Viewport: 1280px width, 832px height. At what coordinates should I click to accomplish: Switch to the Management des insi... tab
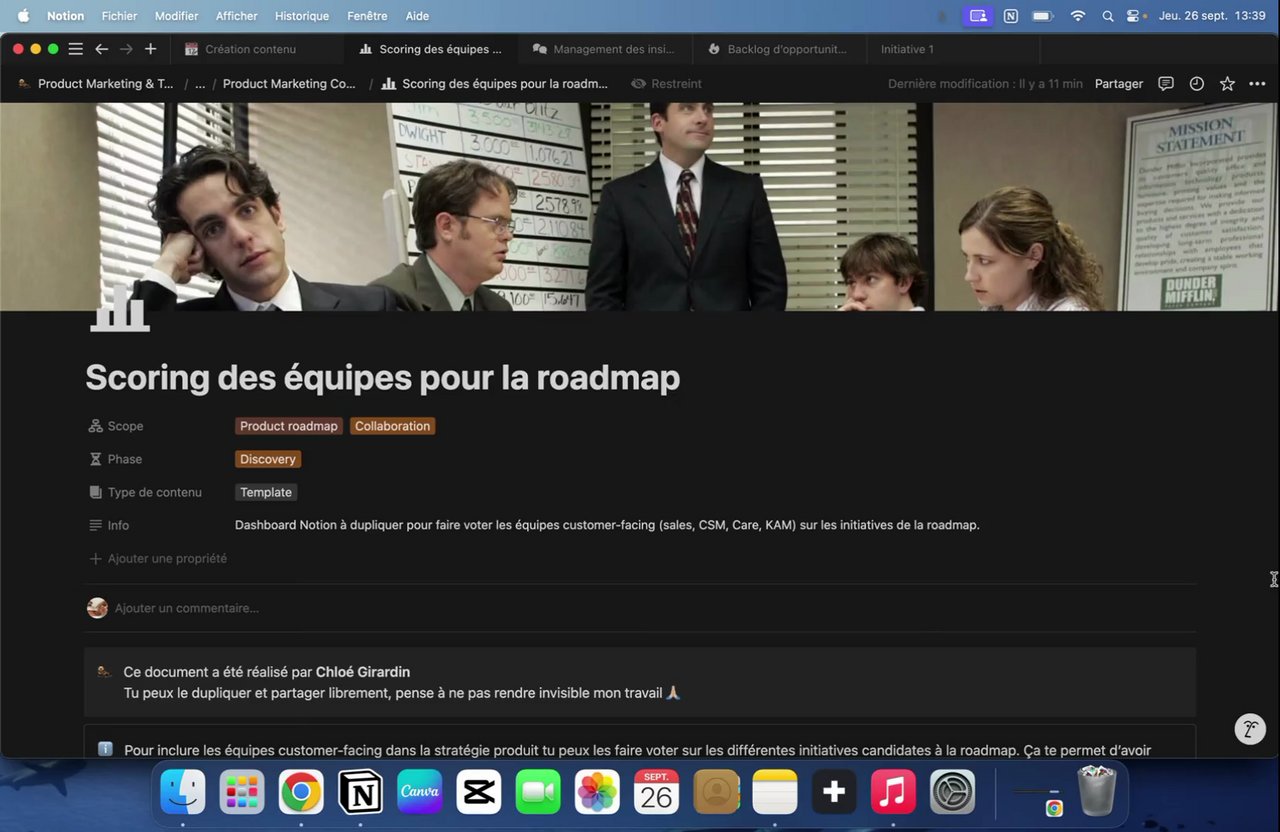605,49
